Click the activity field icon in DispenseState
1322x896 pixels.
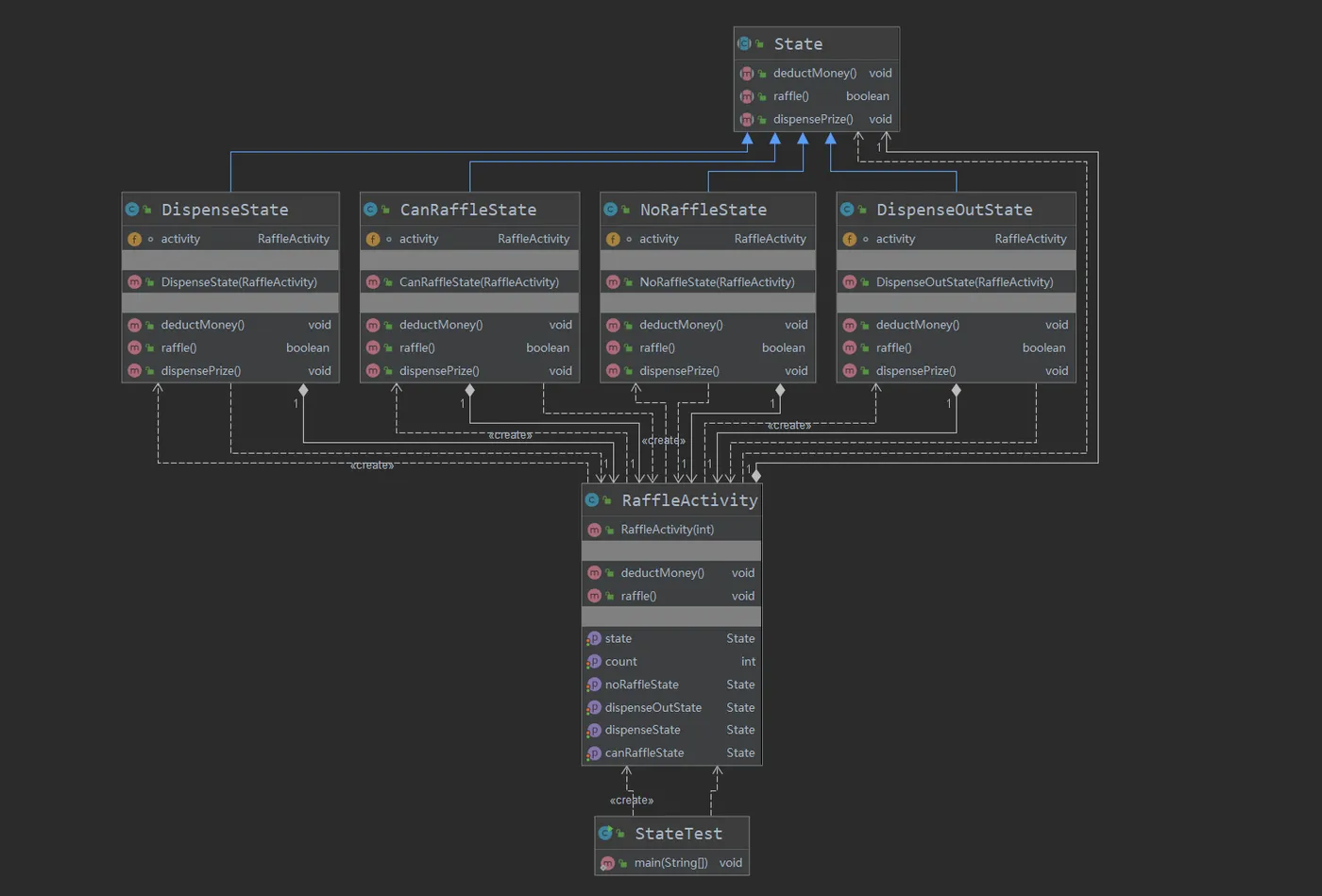(x=134, y=239)
